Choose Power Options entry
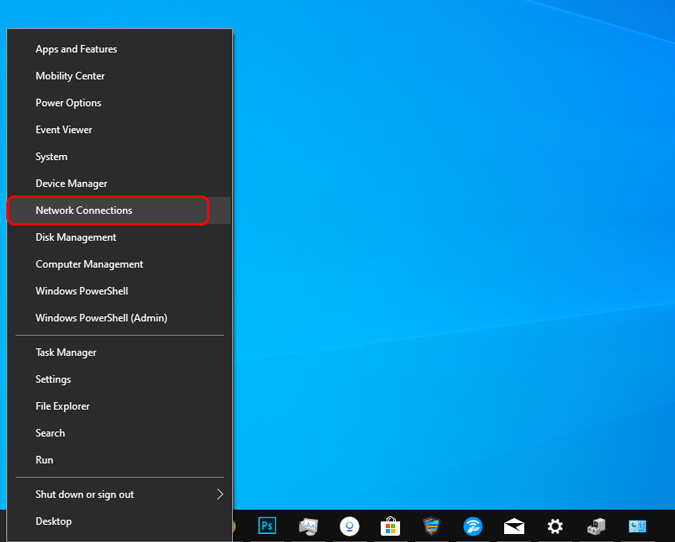The height and width of the screenshot is (542, 675). click(119, 103)
